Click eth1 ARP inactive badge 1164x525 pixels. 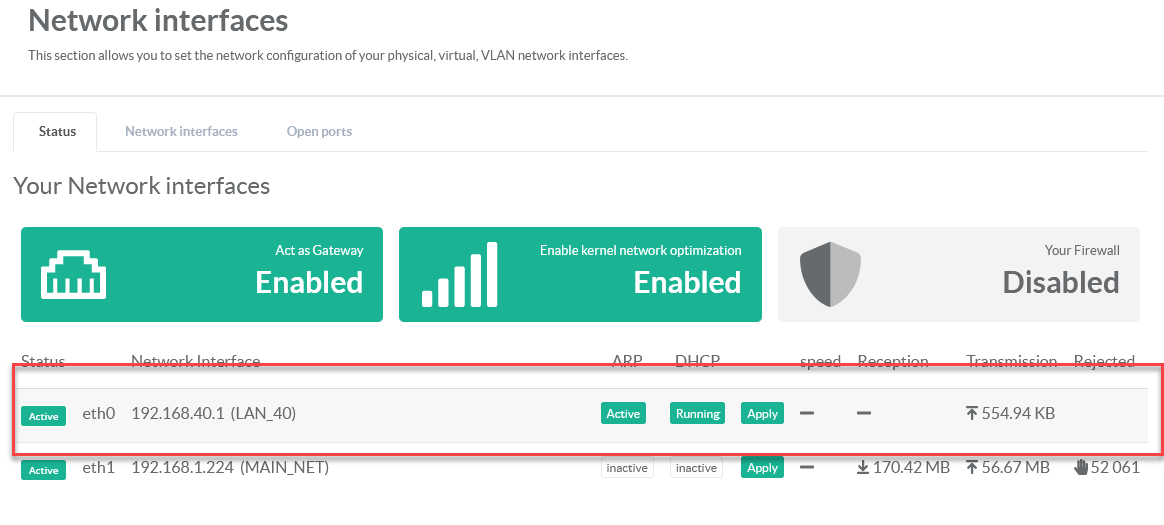click(x=627, y=467)
